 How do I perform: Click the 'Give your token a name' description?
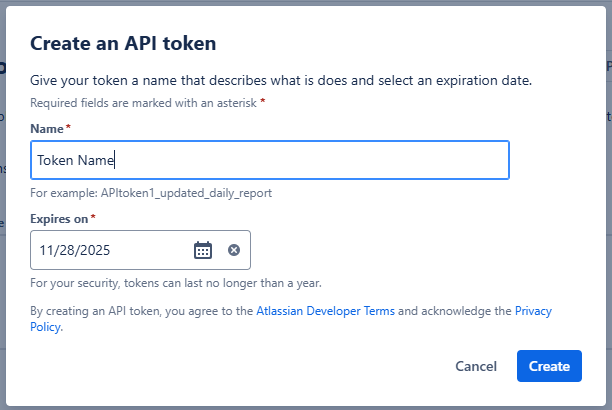[295, 81]
